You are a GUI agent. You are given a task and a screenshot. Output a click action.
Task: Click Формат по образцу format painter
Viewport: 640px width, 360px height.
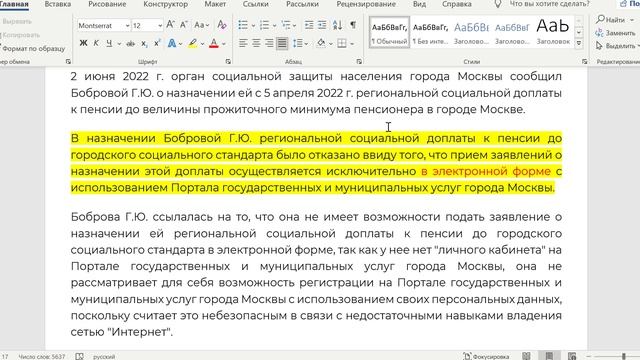[x=33, y=49]
